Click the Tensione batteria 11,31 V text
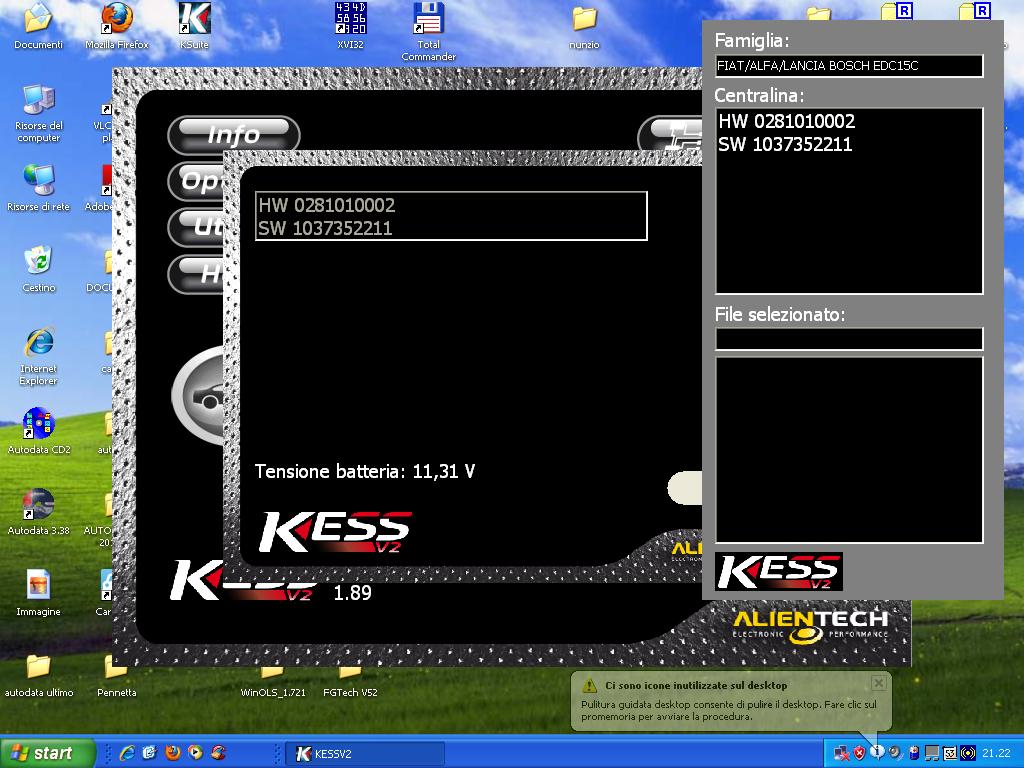This screenshot has height=768, width=1024. 364,471
